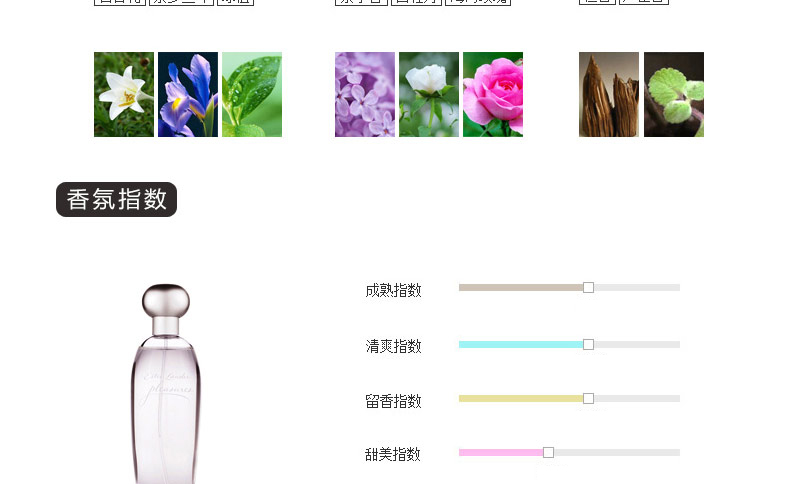Viewport: 790px width, 484px height.
Task: Click the 成熟指数 slider handle
Action: pos(588,288)
